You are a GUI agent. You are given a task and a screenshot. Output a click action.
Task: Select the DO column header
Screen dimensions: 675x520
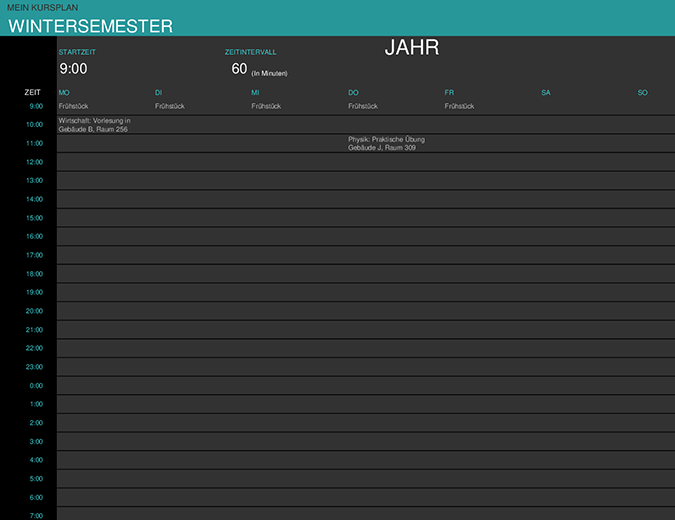(353, 93)
